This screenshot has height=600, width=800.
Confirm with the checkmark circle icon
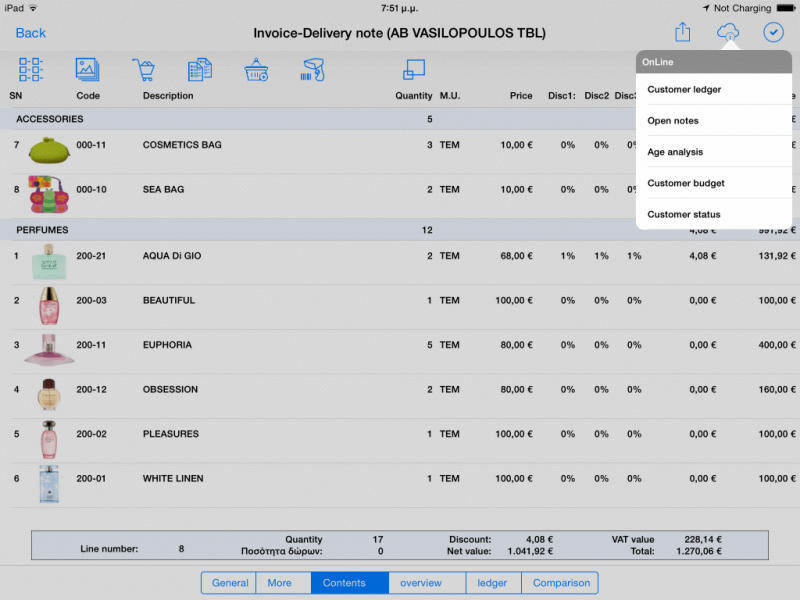[x=773, y=32]
